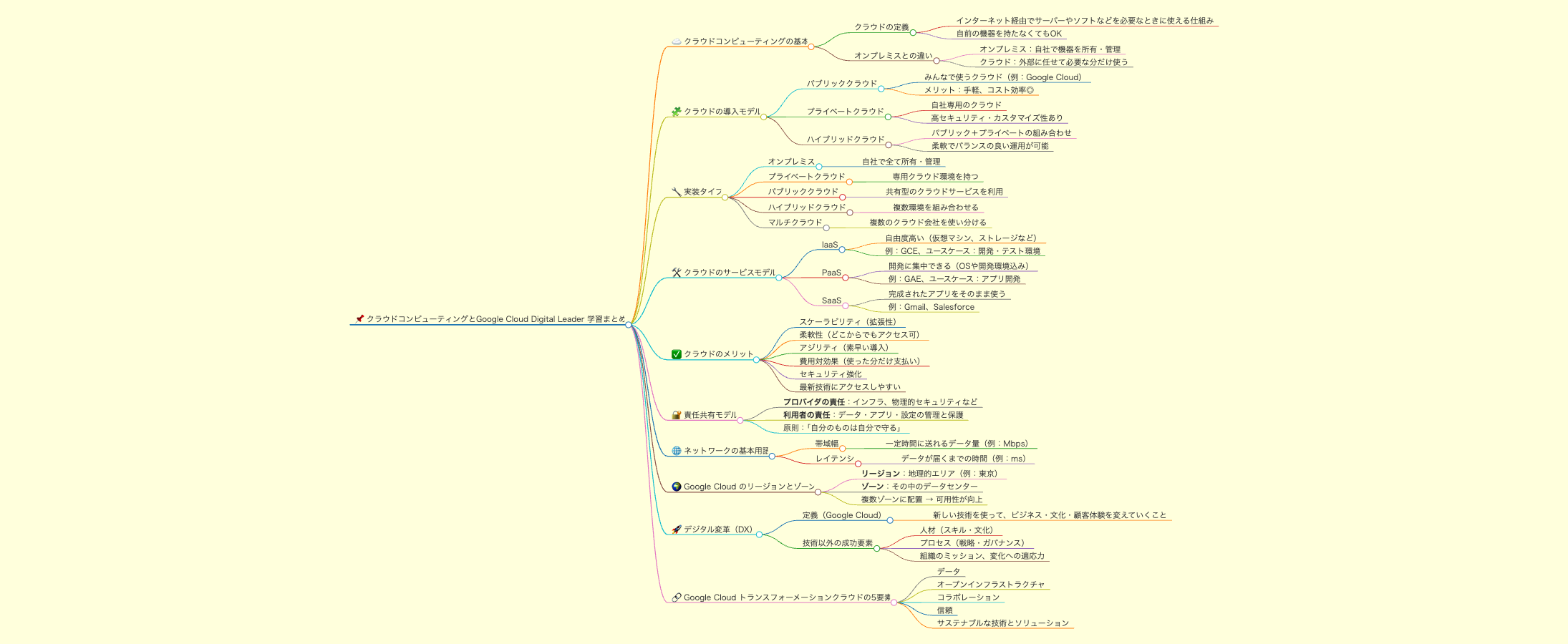Click the pushpin icon on the root node
This screenshot has width=1568, height=644.
tap(359, 319)
